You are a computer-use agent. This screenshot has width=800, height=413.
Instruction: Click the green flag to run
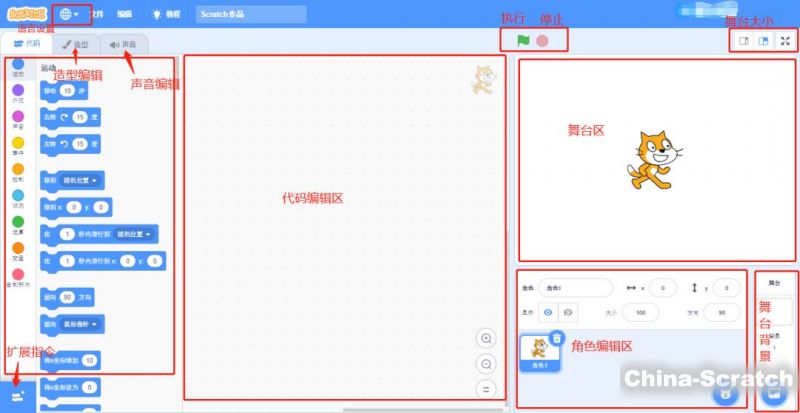[522, 41]
